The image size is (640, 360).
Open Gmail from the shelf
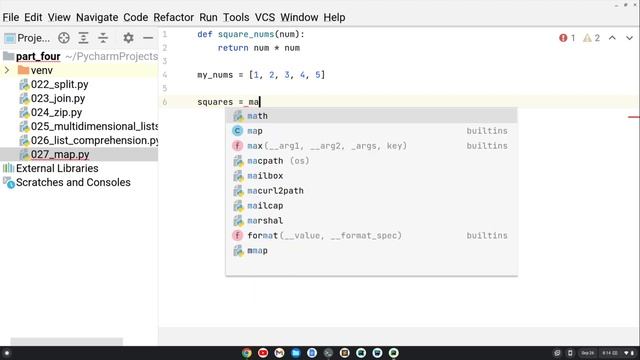(x=279, y=353)
